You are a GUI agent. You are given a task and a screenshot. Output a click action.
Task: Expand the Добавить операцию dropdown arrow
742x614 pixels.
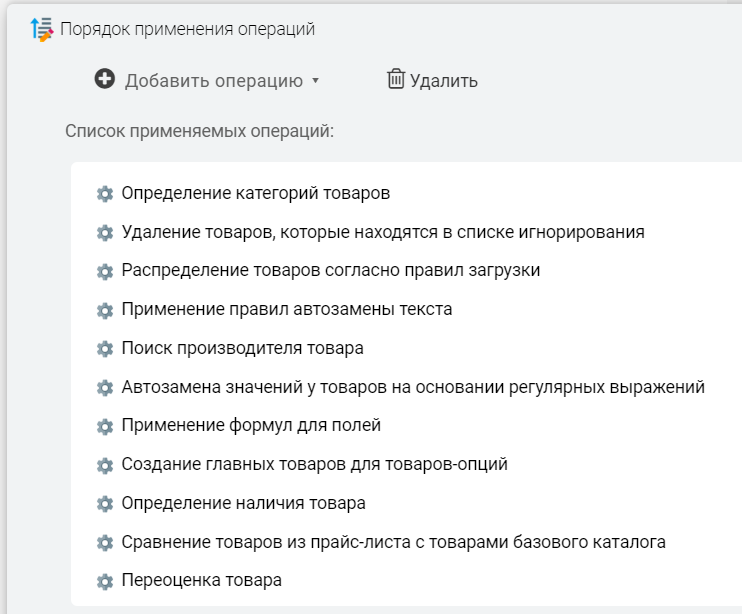click(315, 80)
